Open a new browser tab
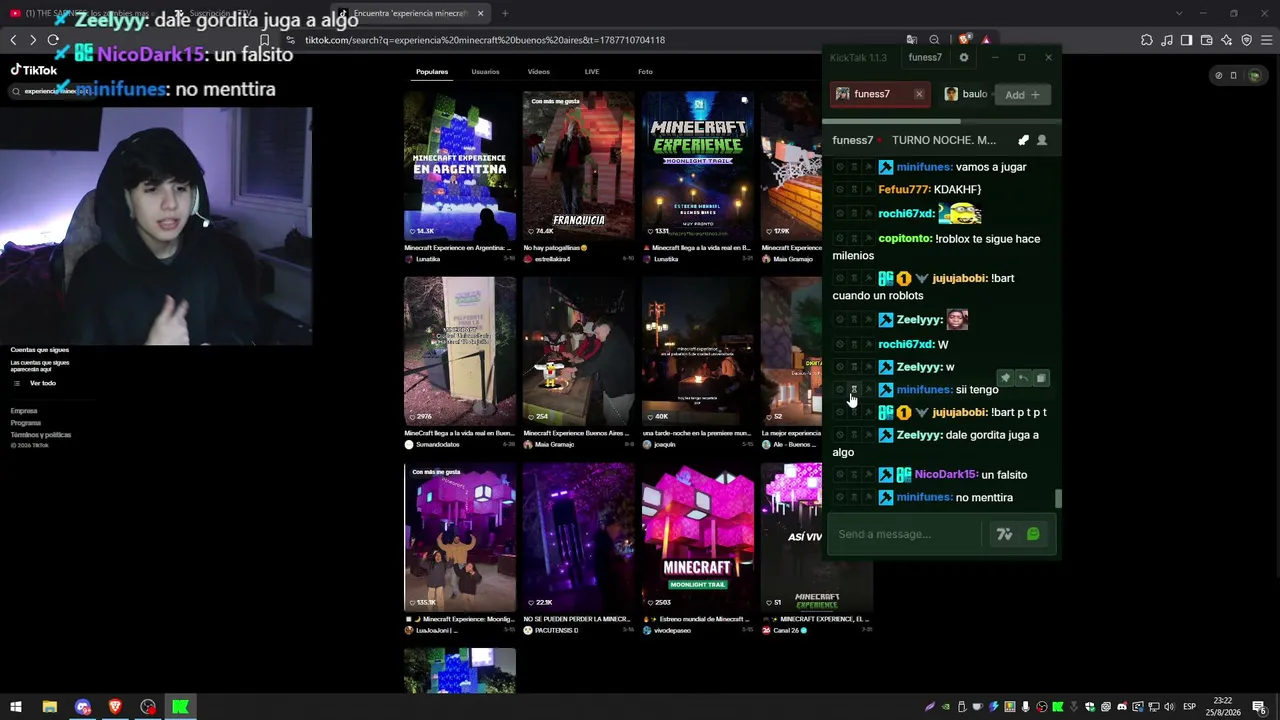 pos(505,13)
